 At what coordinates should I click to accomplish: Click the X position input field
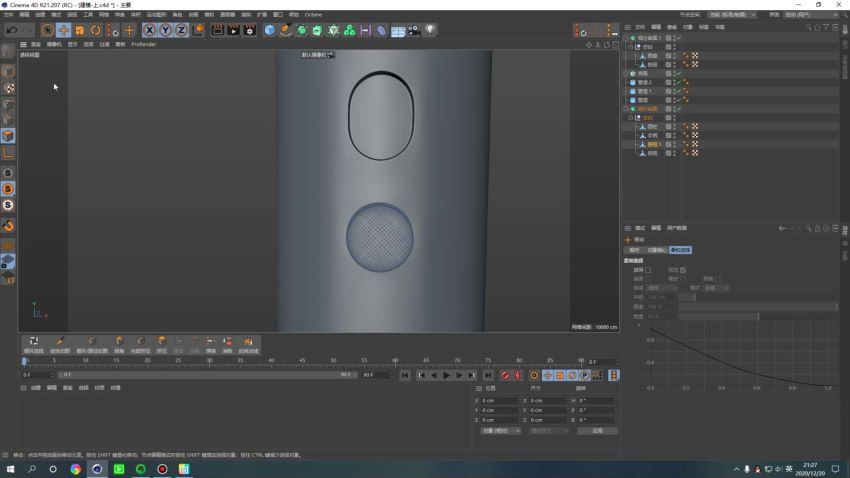tap(500, 400)
